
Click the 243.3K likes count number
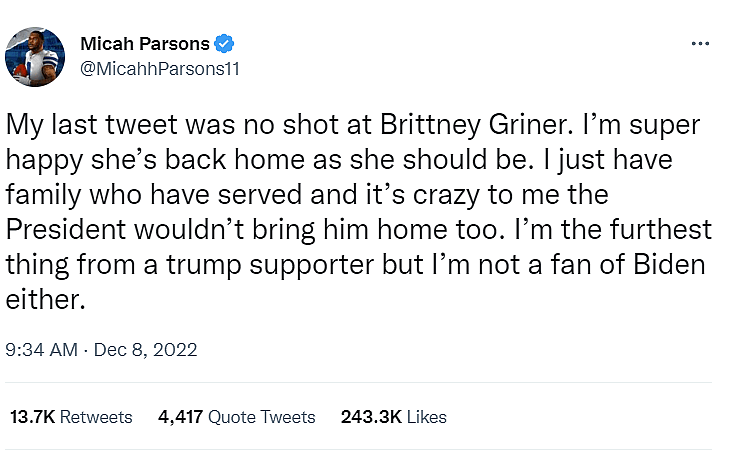[x=370, y=417]
